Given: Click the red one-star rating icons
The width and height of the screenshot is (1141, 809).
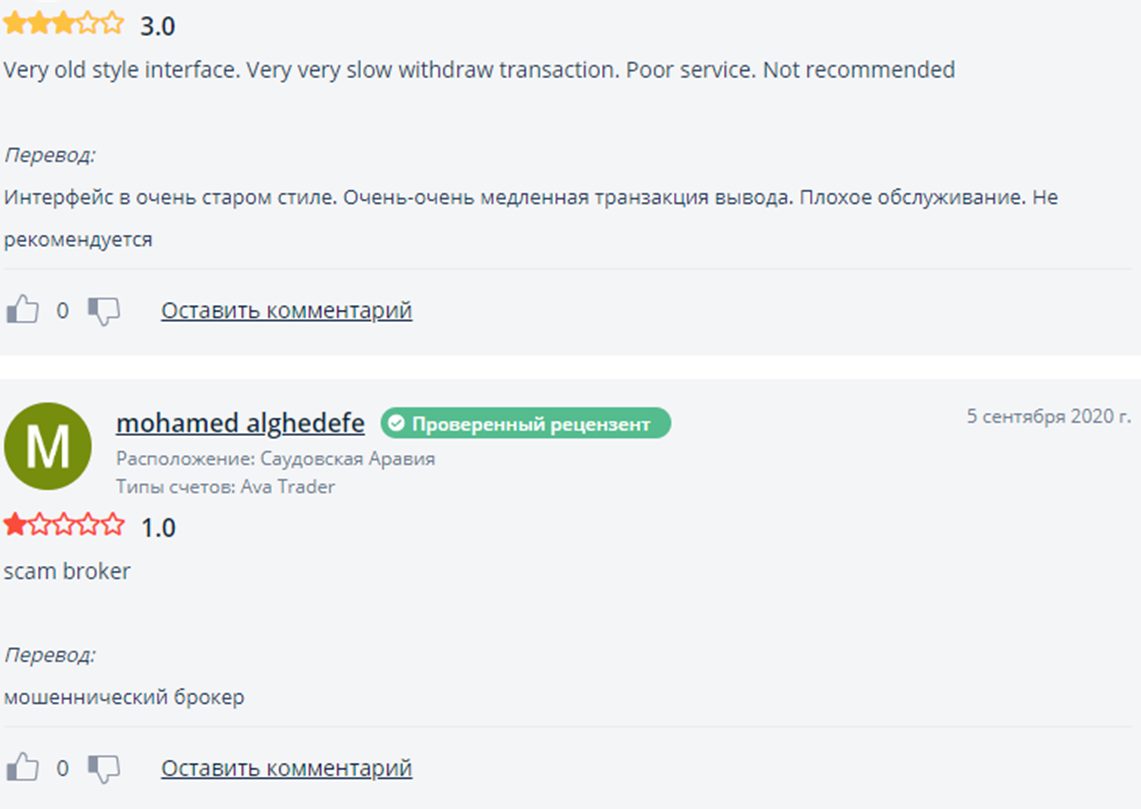Looking at the screenshot, I should (64, 525).
